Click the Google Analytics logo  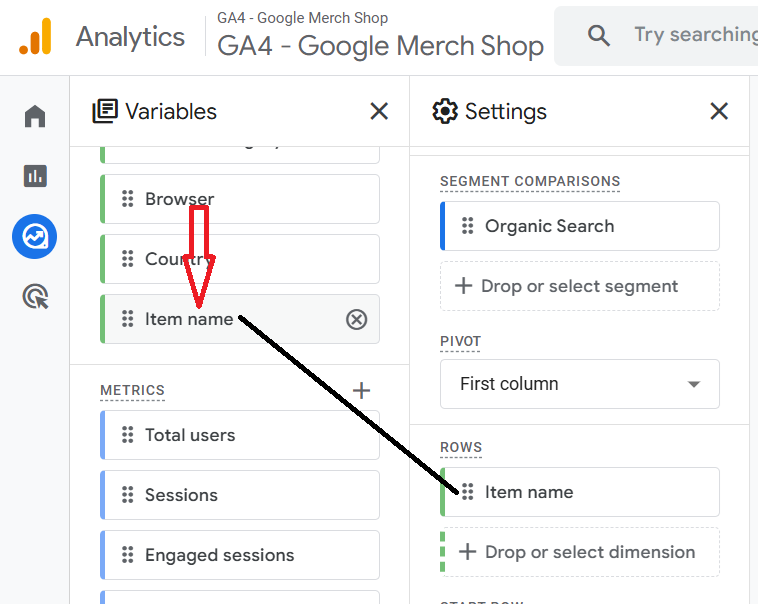pos(35,38)
